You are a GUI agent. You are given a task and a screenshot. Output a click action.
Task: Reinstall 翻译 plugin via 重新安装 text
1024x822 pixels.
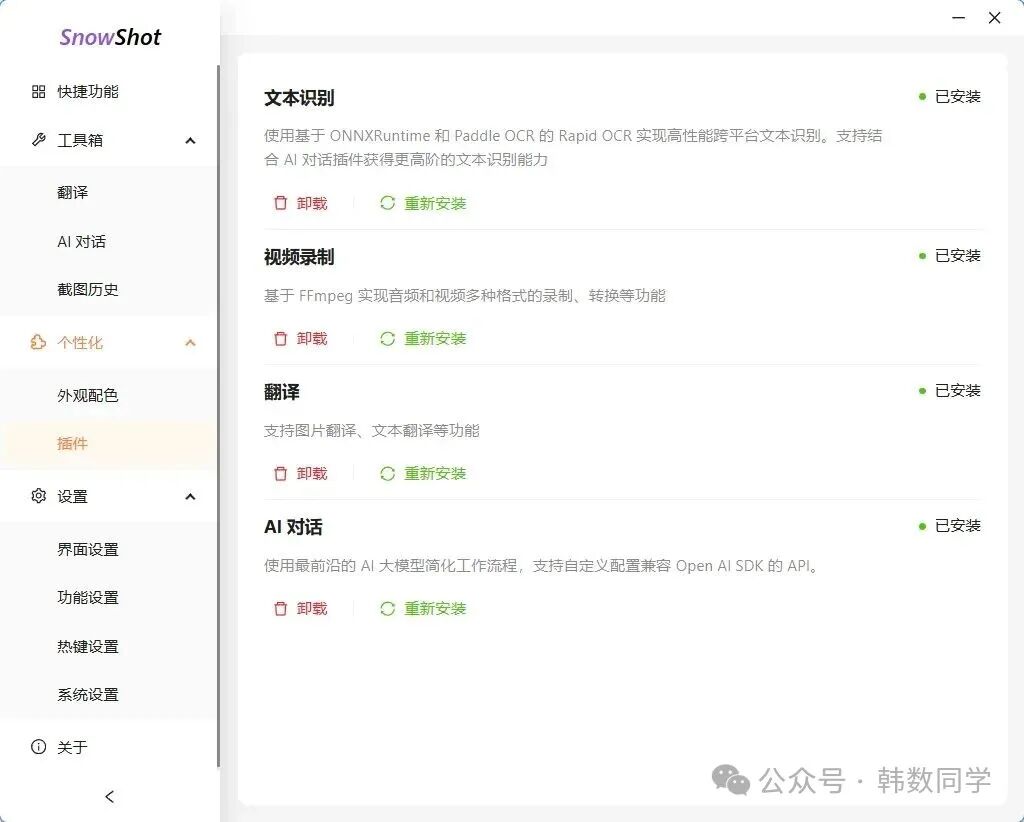pyautogui.click(x=435, y=473)
